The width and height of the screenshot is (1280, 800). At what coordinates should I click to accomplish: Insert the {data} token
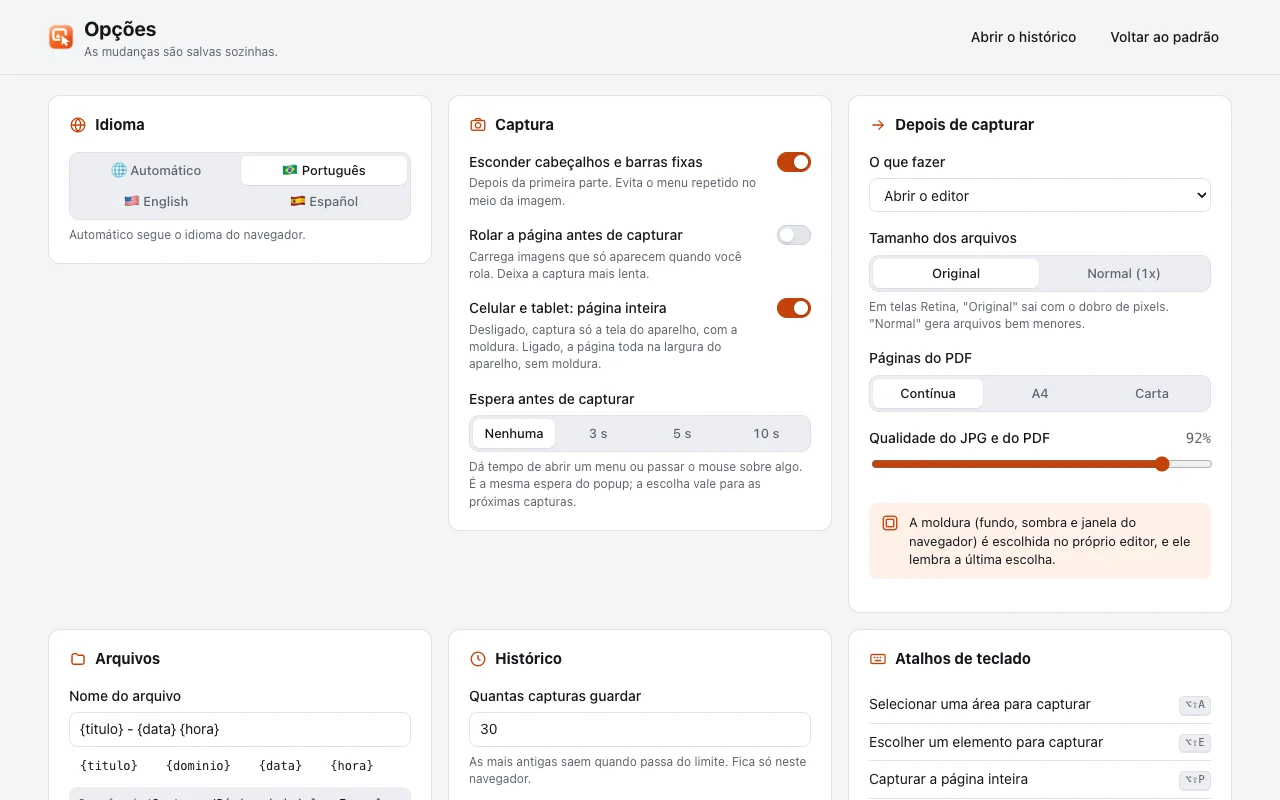coord(280,766)
